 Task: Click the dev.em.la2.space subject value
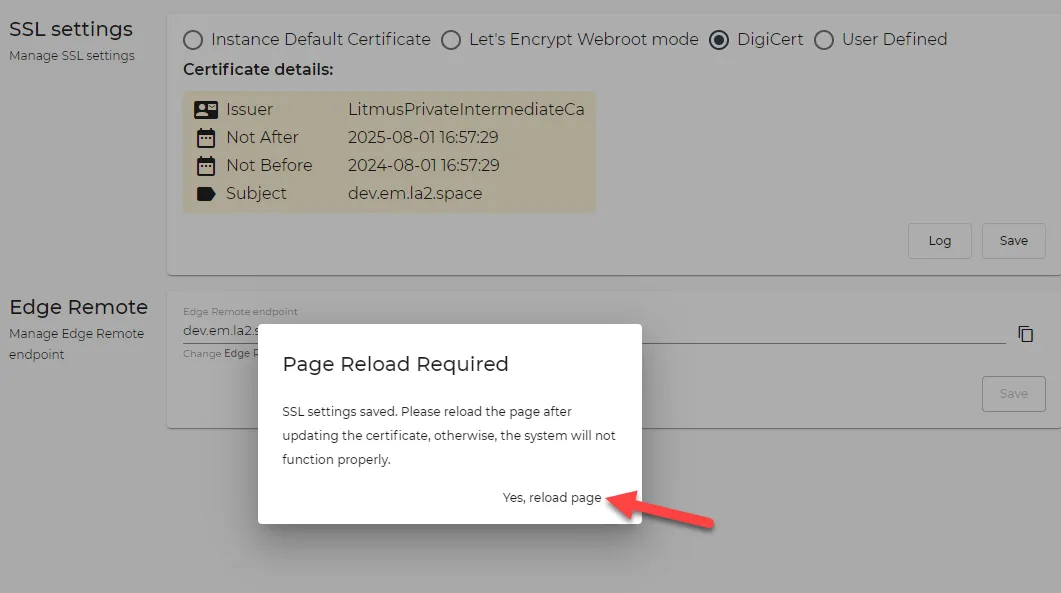tap(415, 193)
